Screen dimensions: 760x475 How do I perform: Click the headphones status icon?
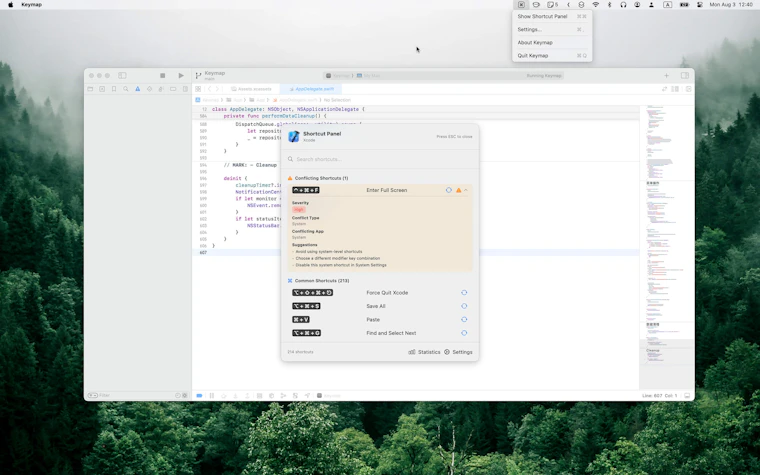pyautogui.click(x=623, y=4)
